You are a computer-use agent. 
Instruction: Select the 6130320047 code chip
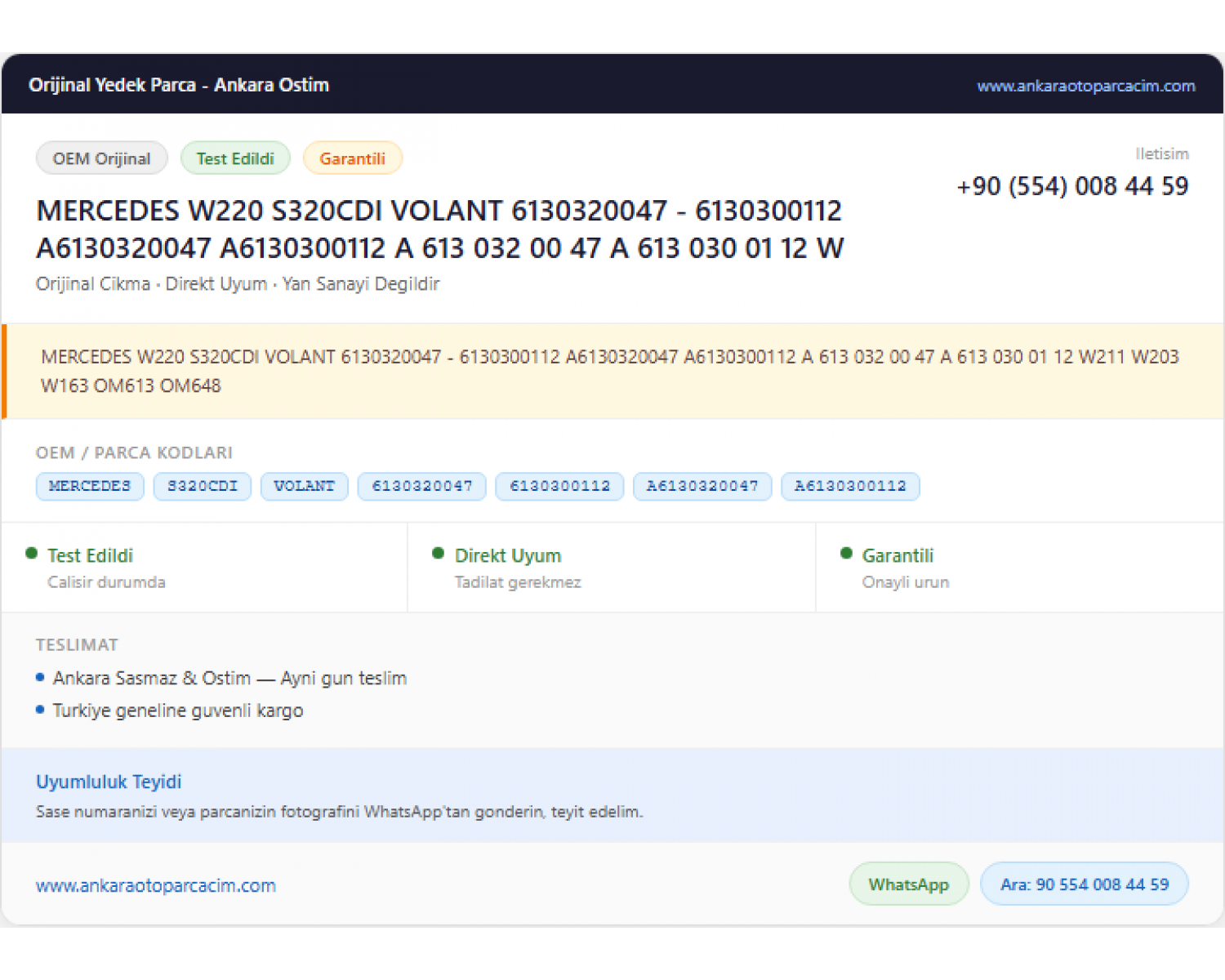422,486
